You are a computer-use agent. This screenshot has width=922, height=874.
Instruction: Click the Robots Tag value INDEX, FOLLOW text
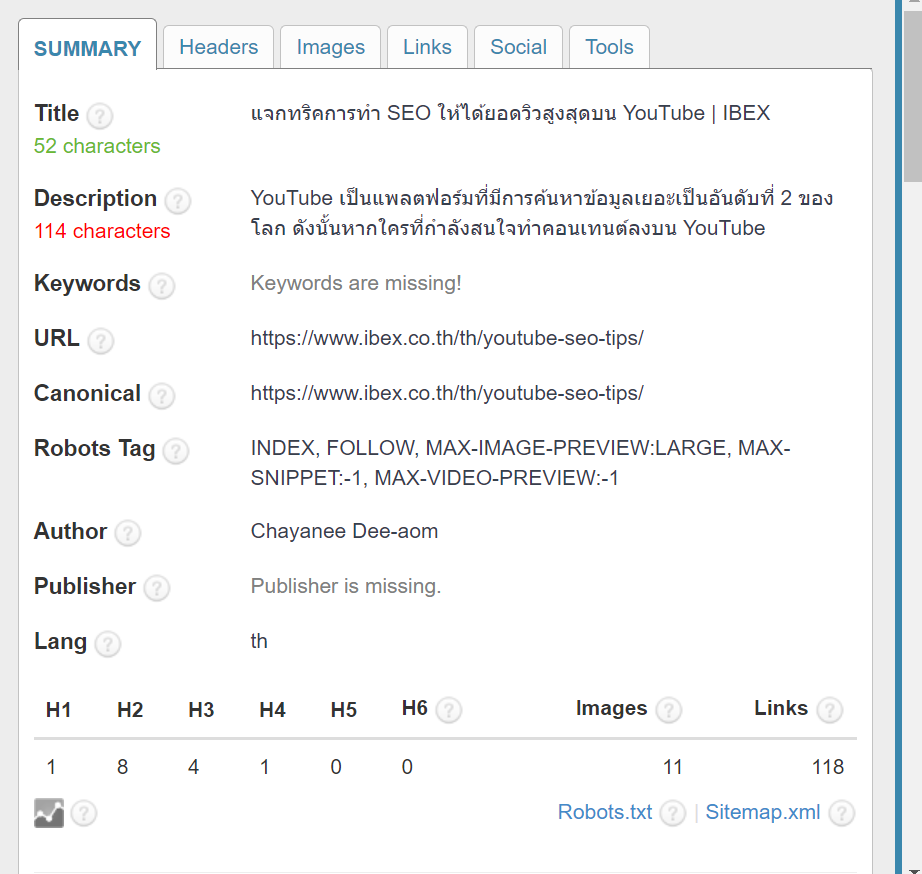(520, 463)
